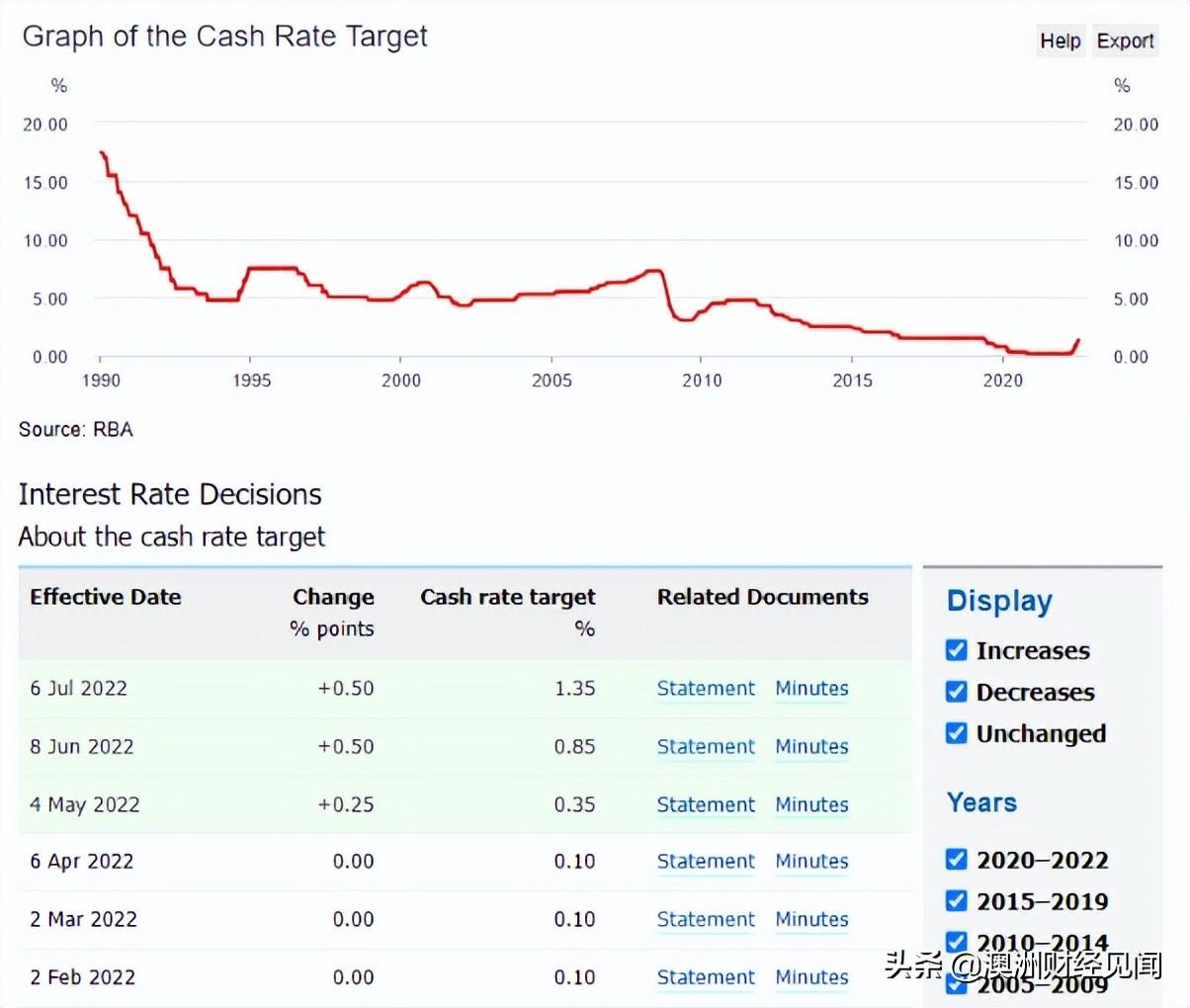
Task: Open the 8 Jun 2022 Statement link
Action: click(x=706, y=747)
